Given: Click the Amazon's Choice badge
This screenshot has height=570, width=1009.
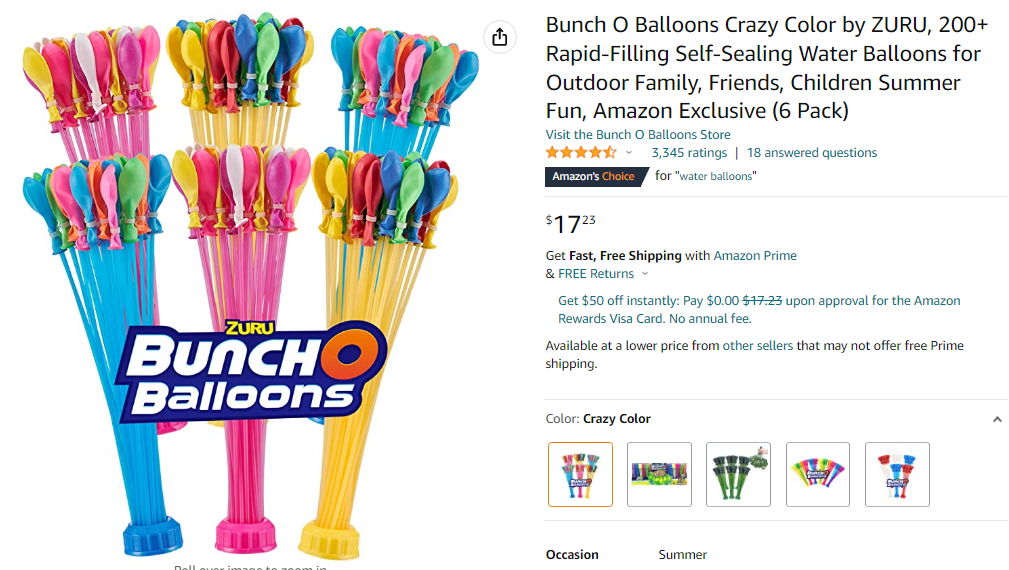Looking at the screenshot, I should tap(593, 176).
